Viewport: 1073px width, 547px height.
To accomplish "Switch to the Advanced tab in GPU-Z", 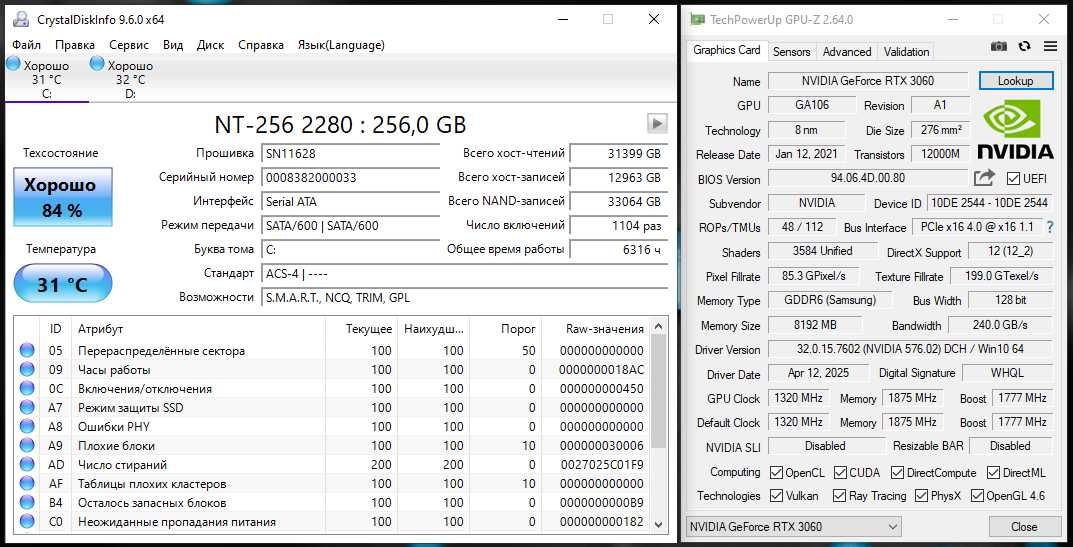I will [x=846, y=51].
